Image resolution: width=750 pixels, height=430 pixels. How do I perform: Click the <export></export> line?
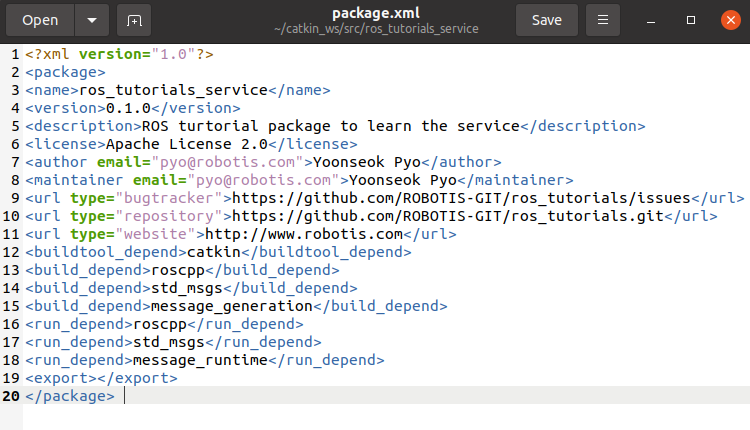pos(101,378)
